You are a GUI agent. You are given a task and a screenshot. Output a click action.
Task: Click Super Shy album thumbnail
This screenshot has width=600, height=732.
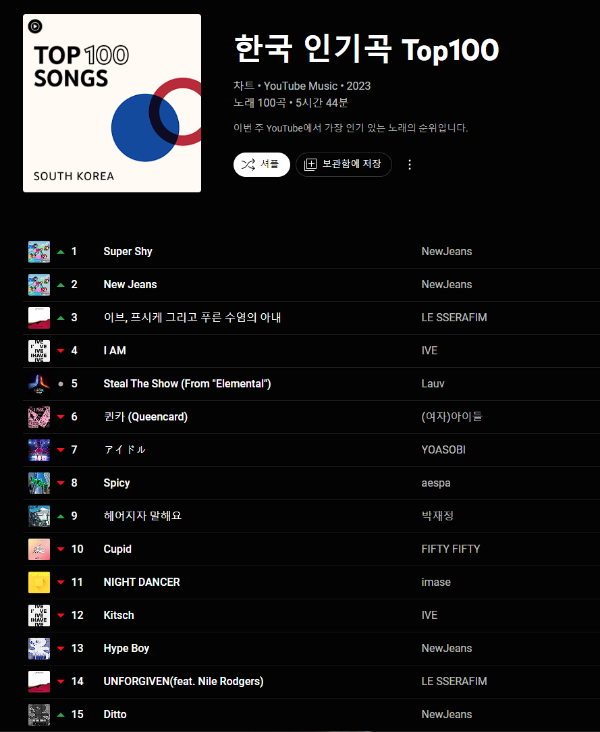[39, 252]
